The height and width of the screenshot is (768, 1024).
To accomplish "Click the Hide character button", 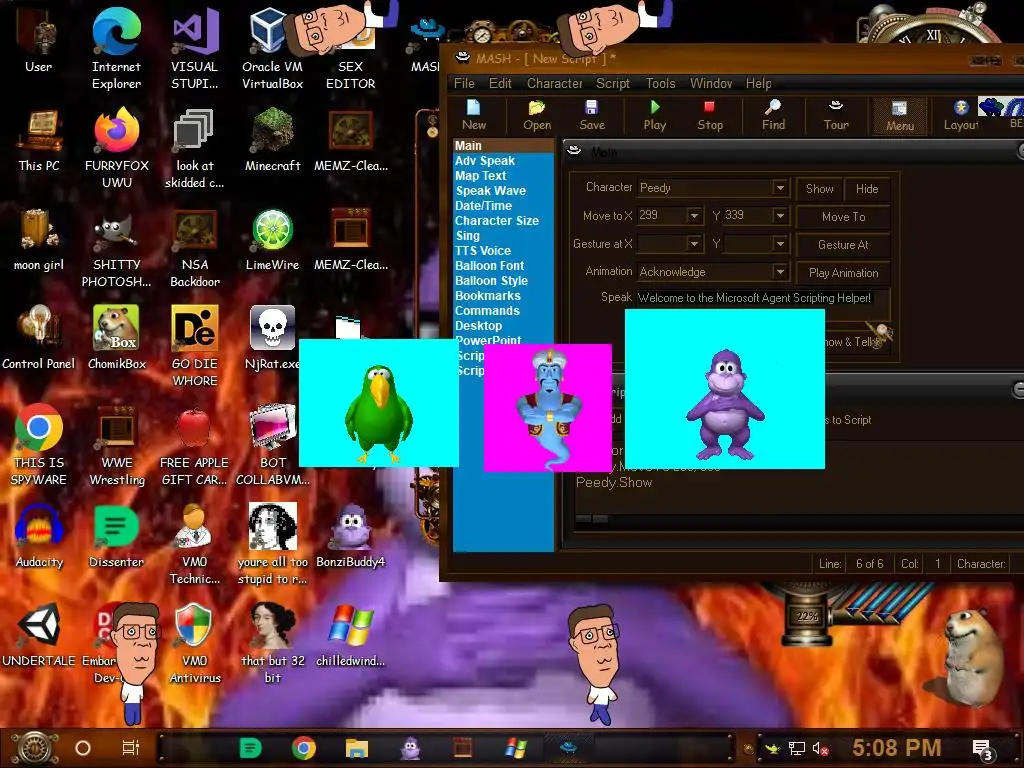I will click(867, 189).
